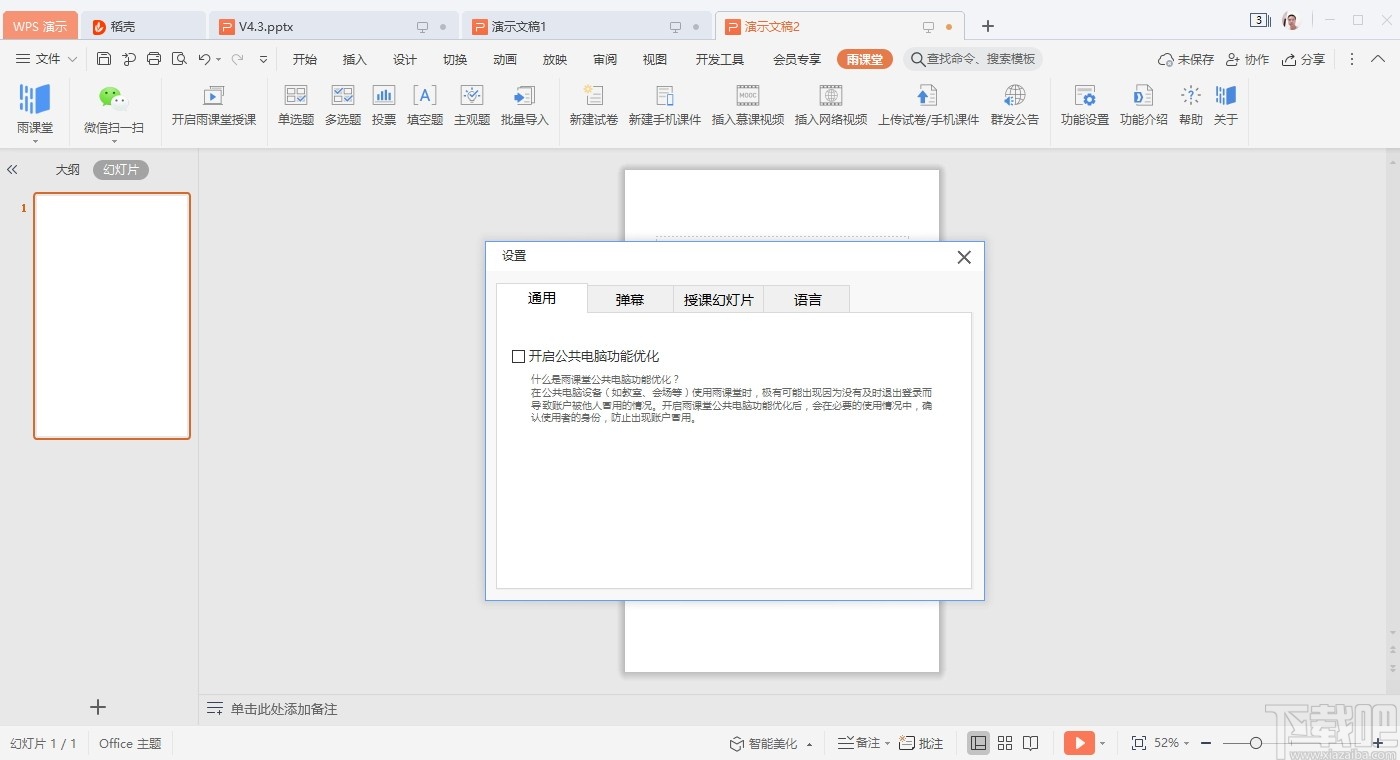1400x760 pixels.
Task: Collapse the ribbon with the chevron
Action: click(1380, 59)
